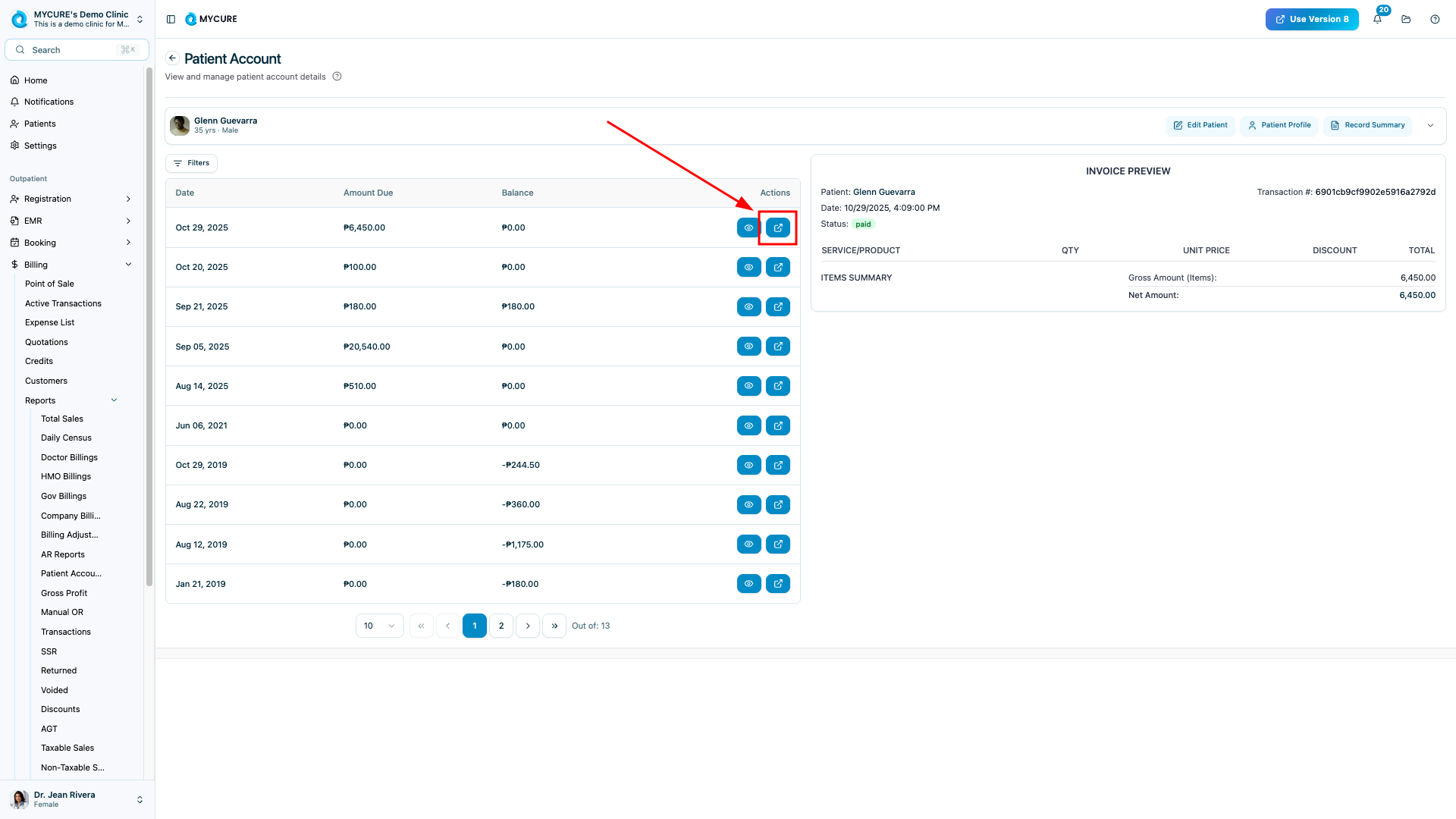1456x819 pixels.
Task: Open the folder icon in top bar
Action: pos(1406,20)
